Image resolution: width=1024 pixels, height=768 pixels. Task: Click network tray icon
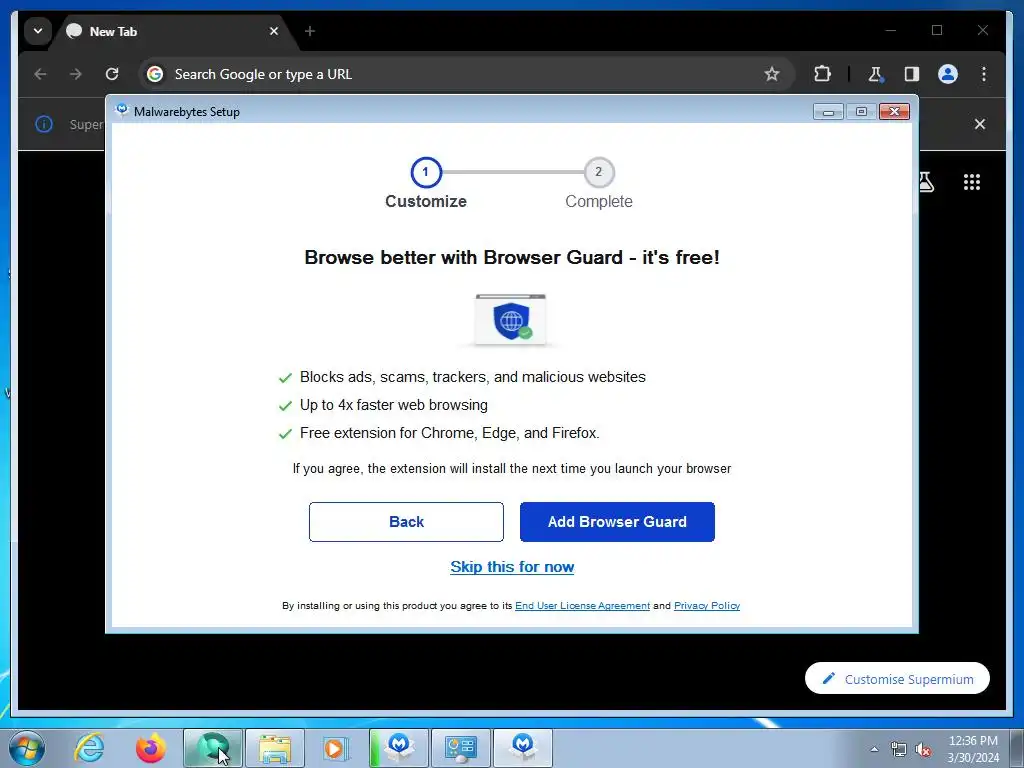pyautogui.click(x=899, y=749)
